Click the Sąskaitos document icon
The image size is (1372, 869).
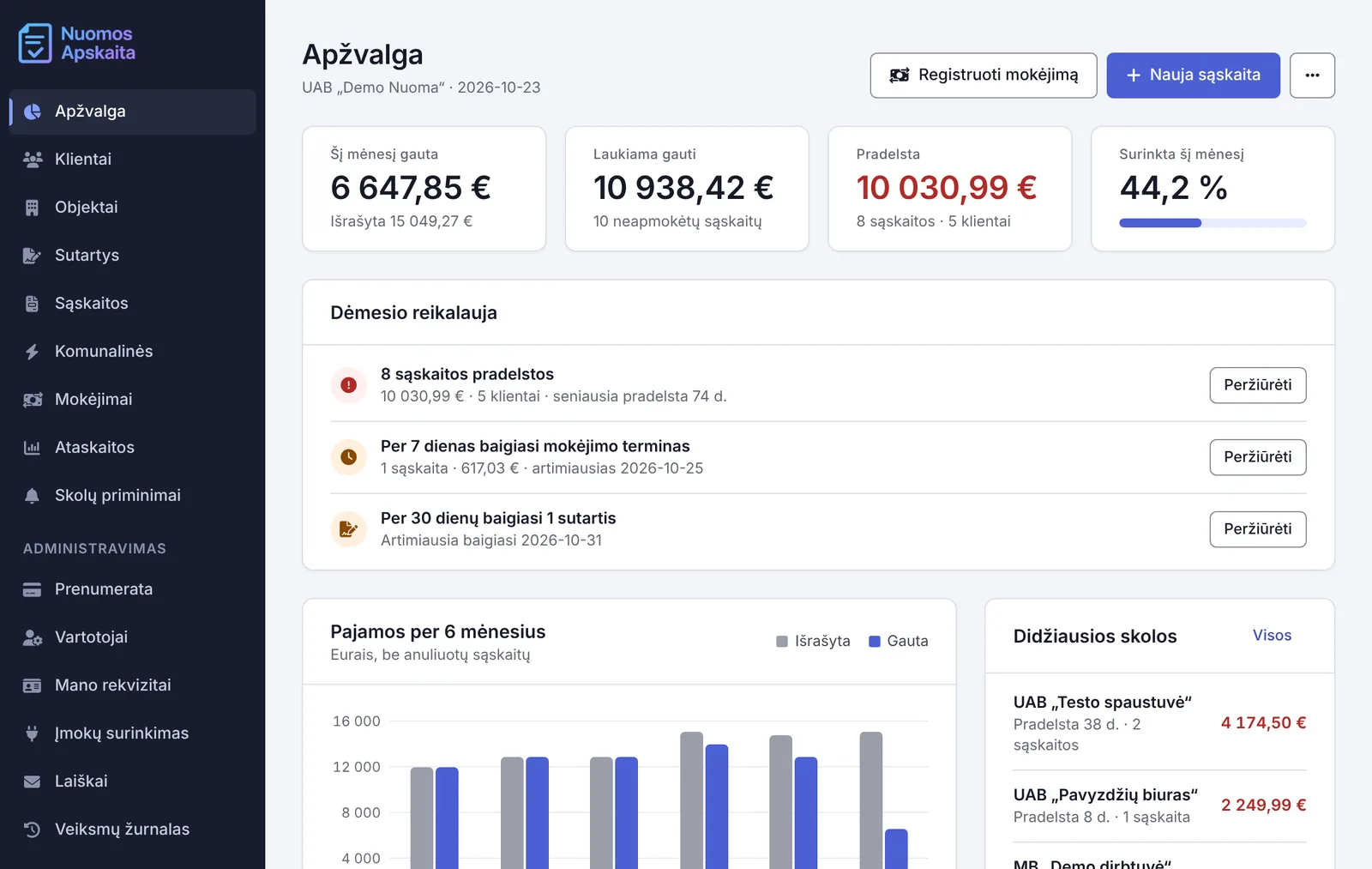tap(33, 304)
